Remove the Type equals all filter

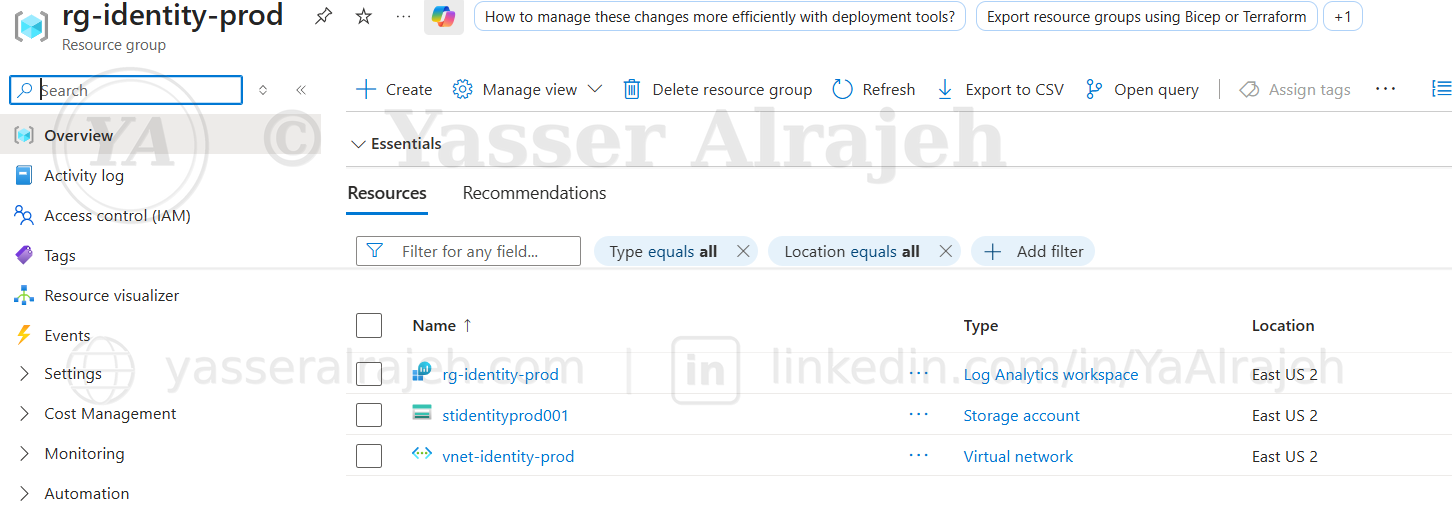tap(743, 251)
